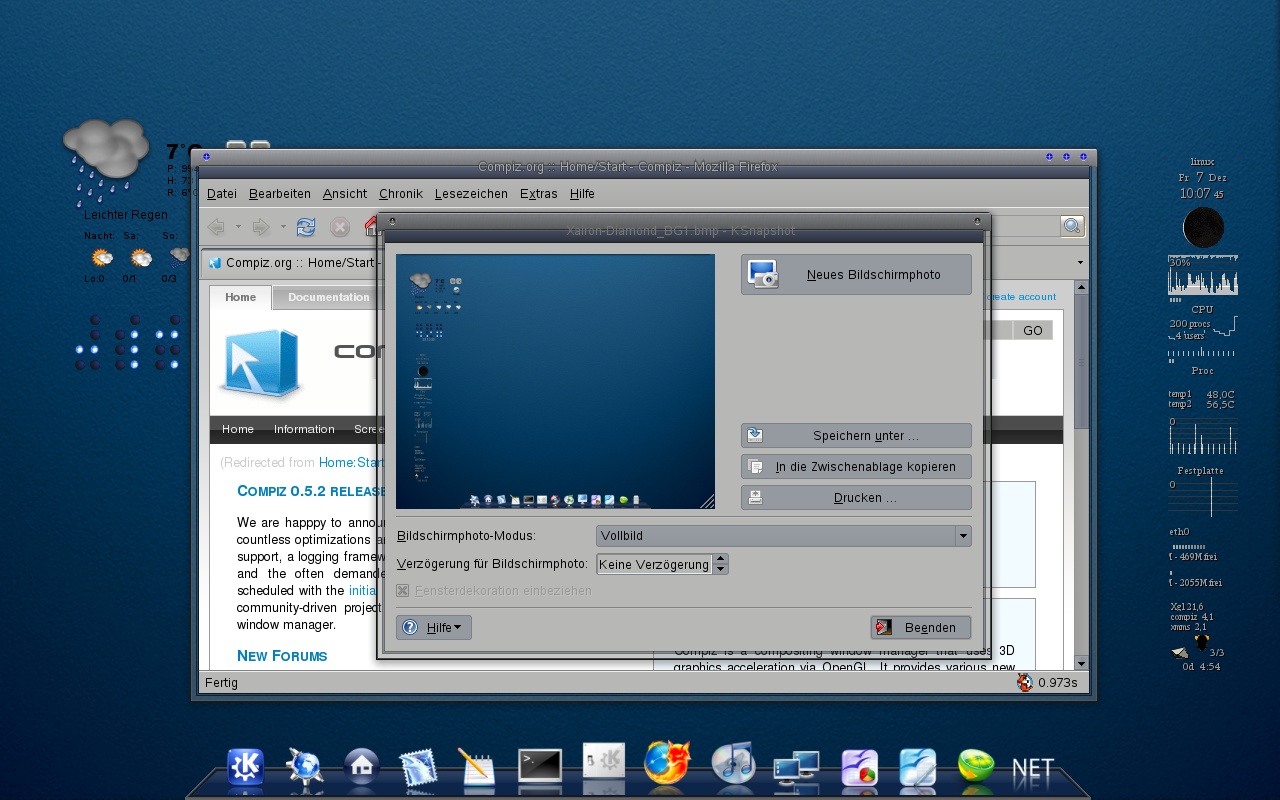Click the CPU usage graph widget
1280x800 pixels.
click(1203, 277)
